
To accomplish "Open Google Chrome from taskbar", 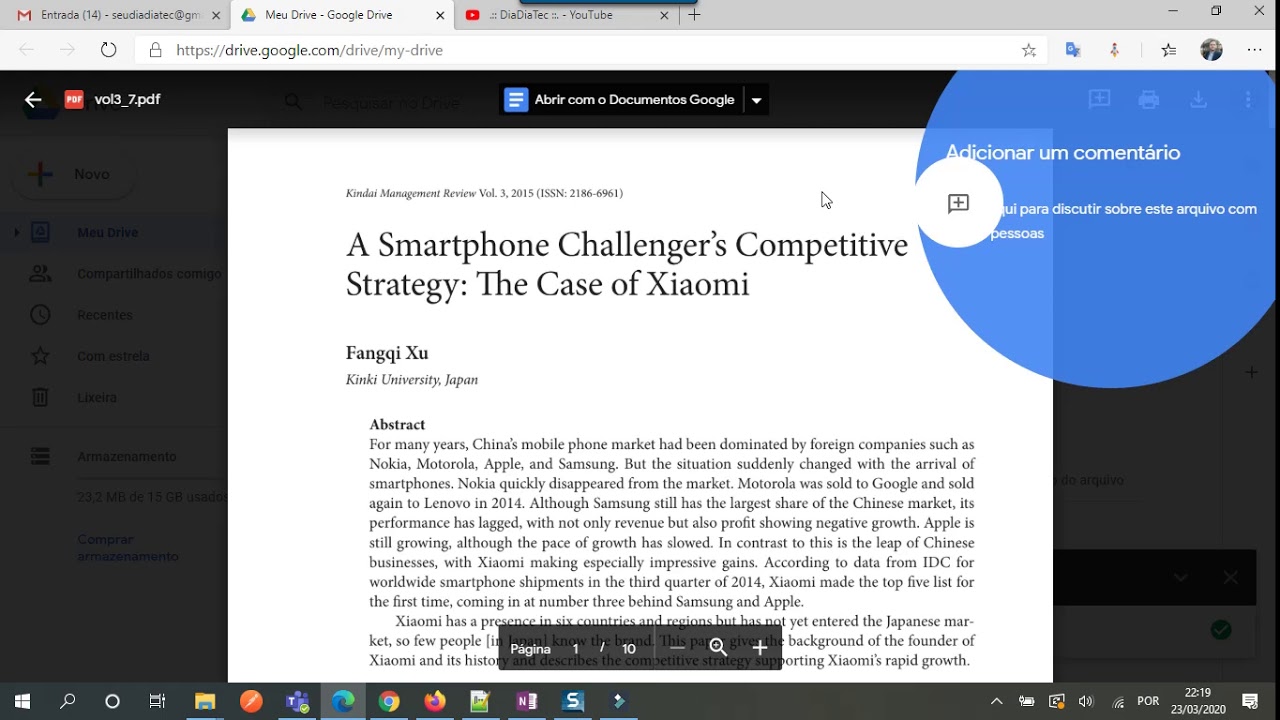I will (389, 702).
